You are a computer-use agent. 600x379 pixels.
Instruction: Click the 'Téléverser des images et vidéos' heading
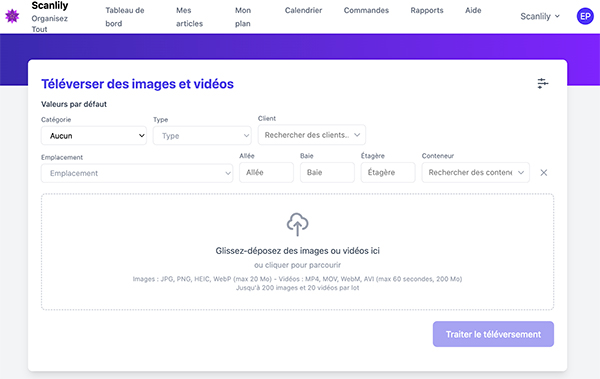pyautogui.click(x=137, y=84)
